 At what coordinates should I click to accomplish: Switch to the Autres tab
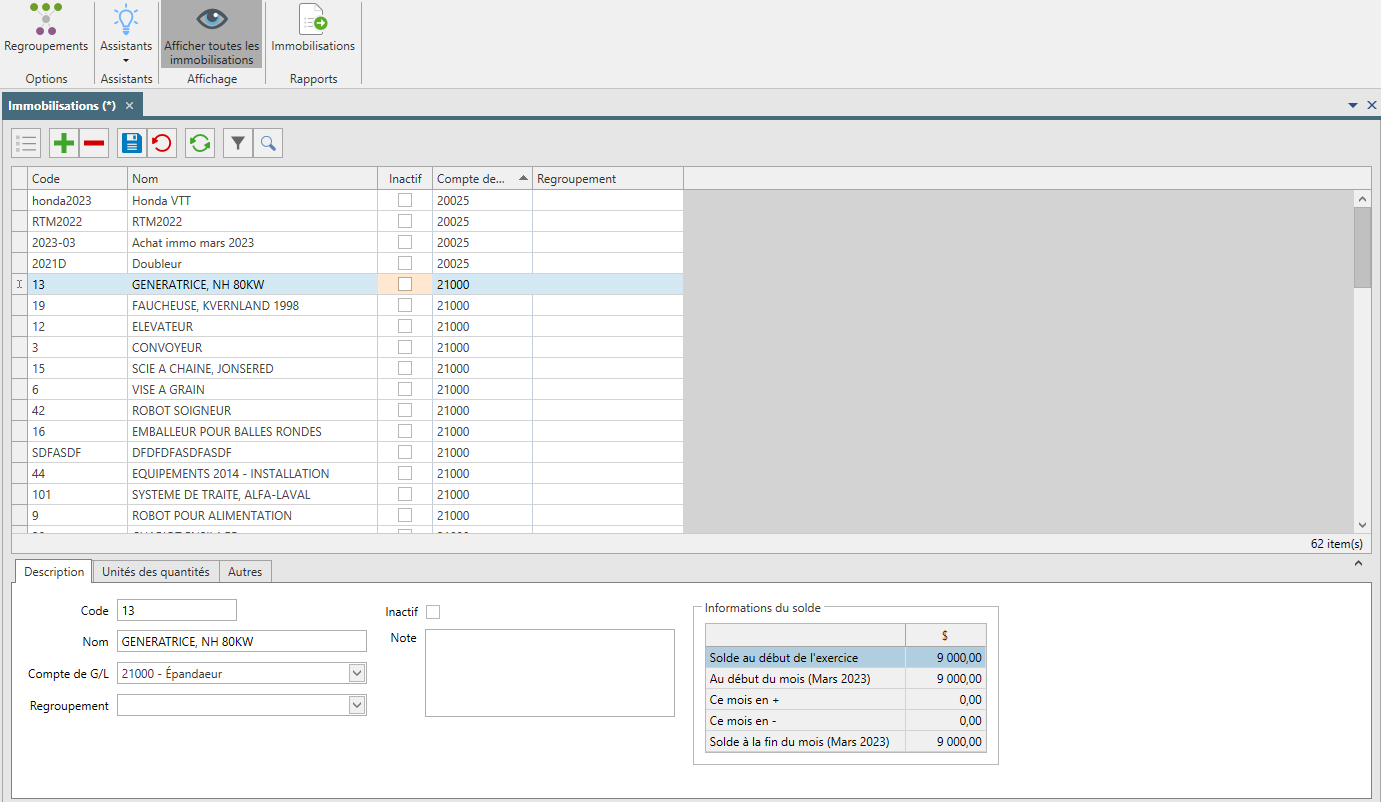click(245, 572)
